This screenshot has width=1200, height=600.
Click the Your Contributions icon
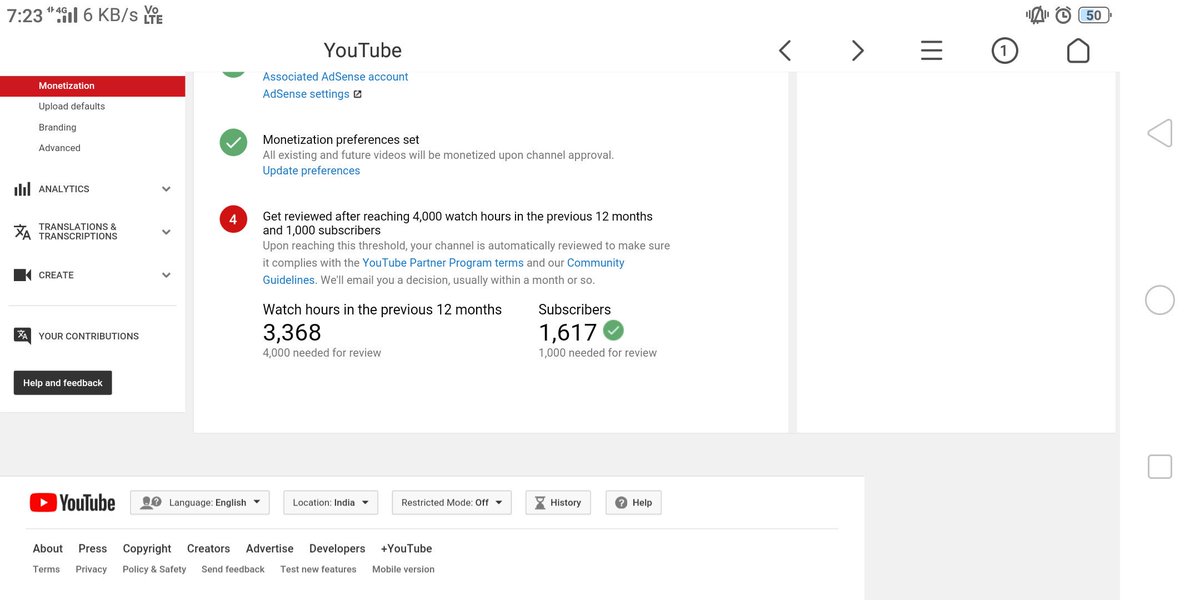[x=22, y=336]
